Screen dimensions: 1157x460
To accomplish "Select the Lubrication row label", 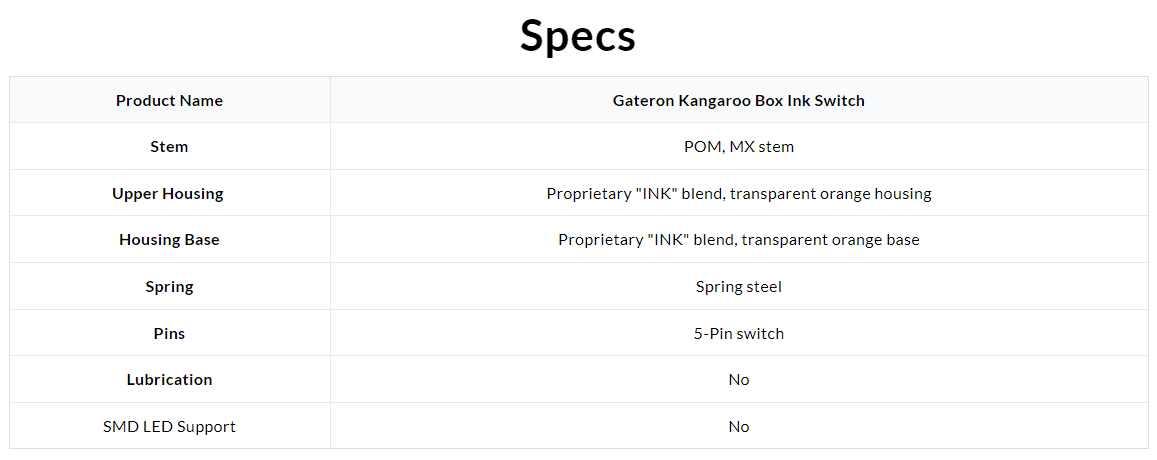I will (x=170, y=380).
